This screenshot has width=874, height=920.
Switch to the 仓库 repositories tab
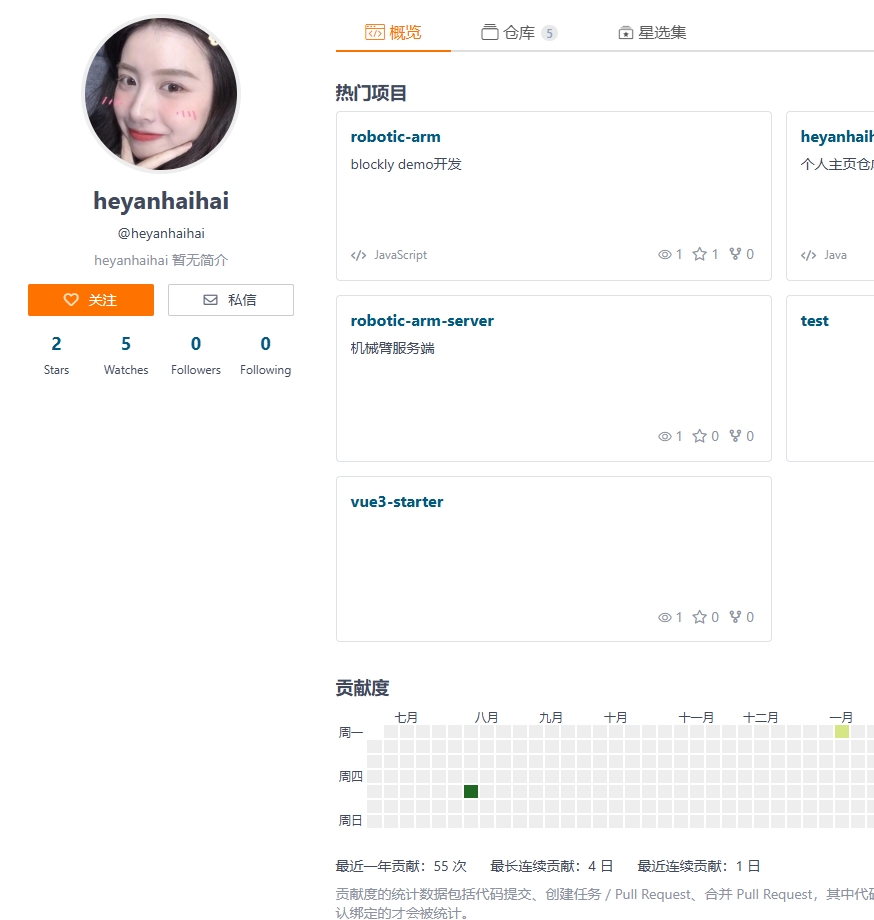point(519,32)
